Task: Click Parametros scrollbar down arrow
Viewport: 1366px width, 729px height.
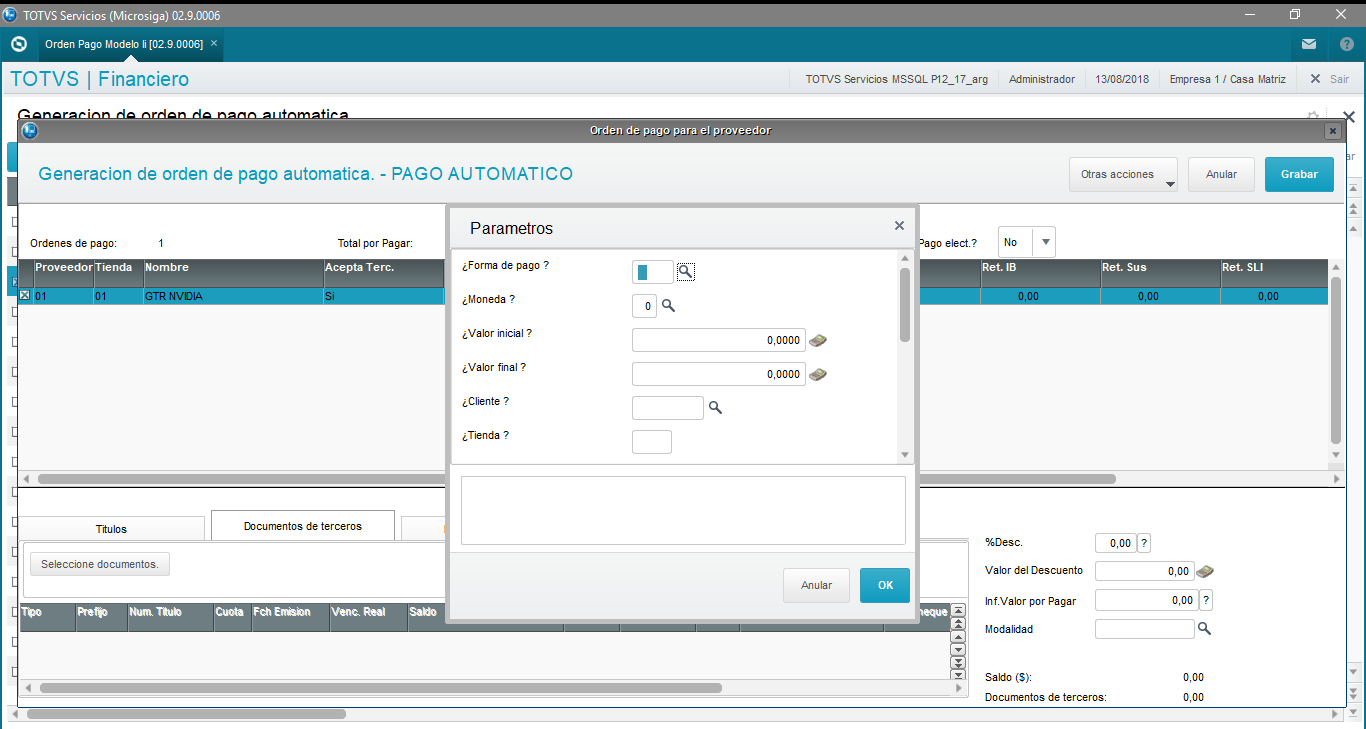Action: (905, 455)
